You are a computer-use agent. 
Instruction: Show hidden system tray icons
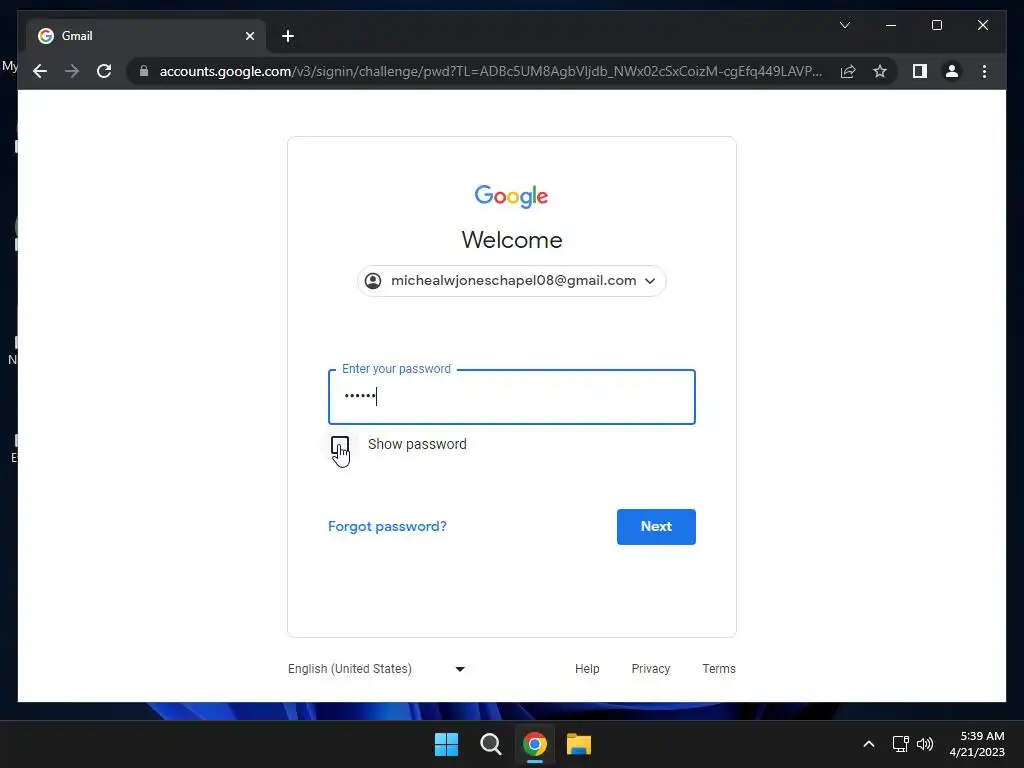coord(869,744)
